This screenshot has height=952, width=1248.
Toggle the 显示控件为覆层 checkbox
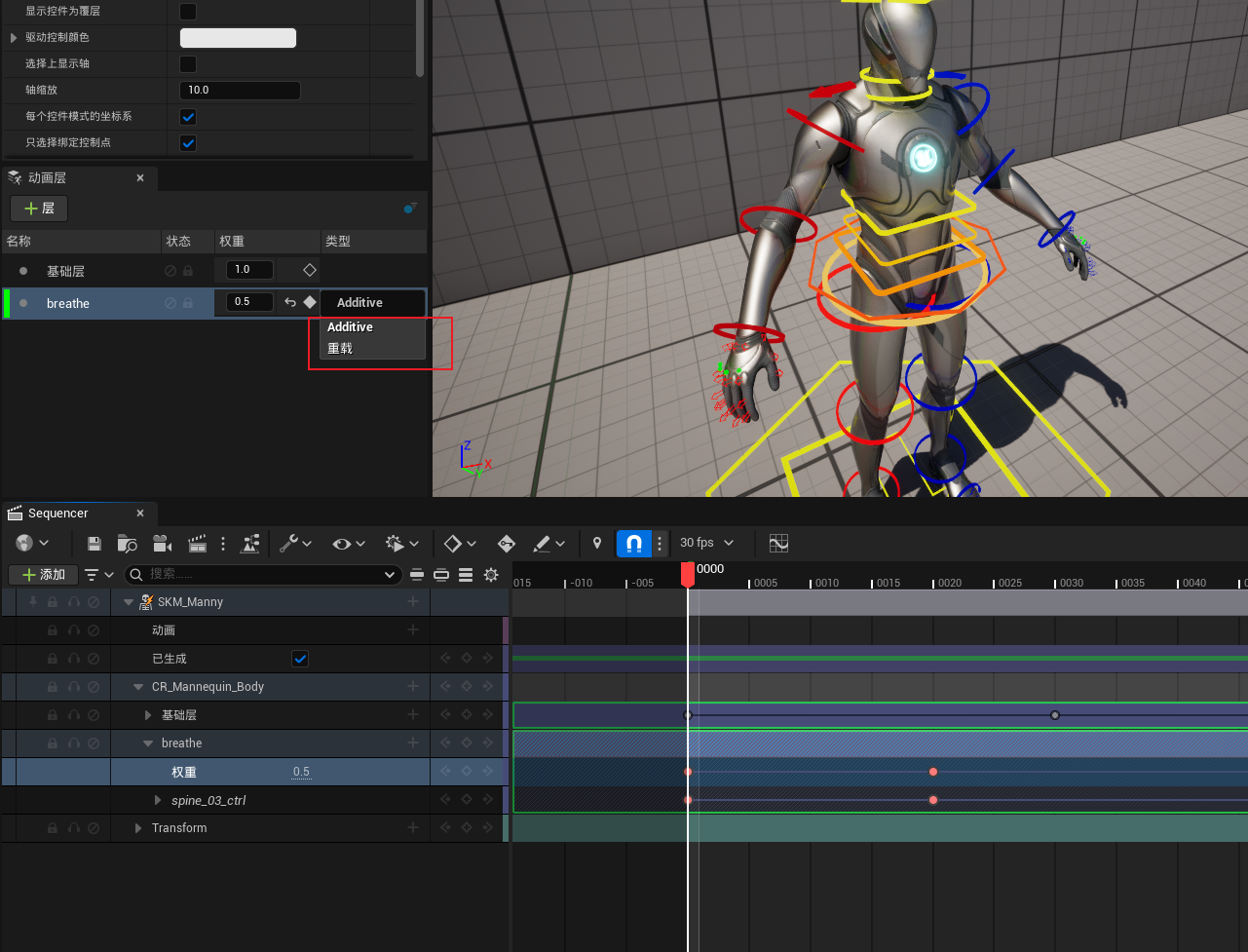click(x=188, y=12)
